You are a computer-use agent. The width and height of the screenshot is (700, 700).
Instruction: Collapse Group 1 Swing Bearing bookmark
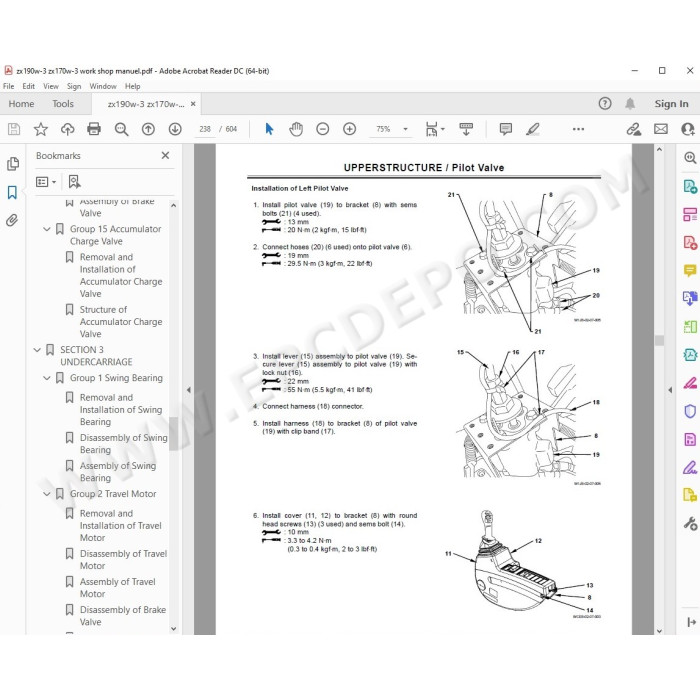(x=46, y=378)
